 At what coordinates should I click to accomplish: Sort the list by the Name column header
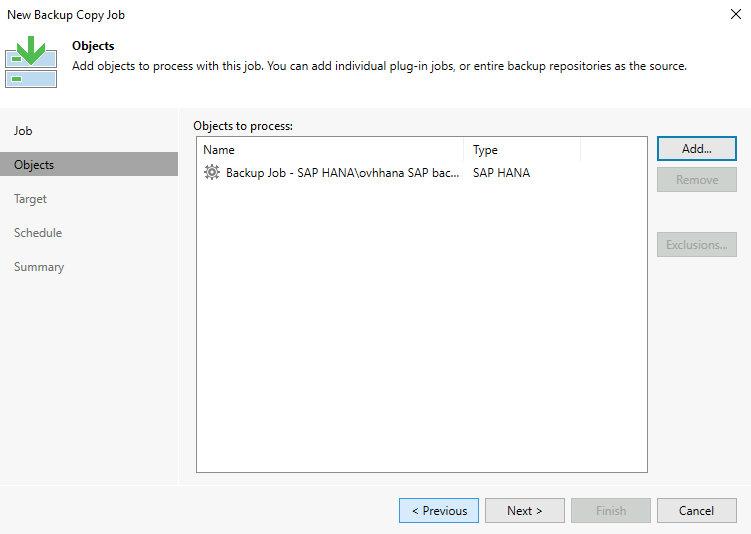pyautogui.click(x=330, y=150)
